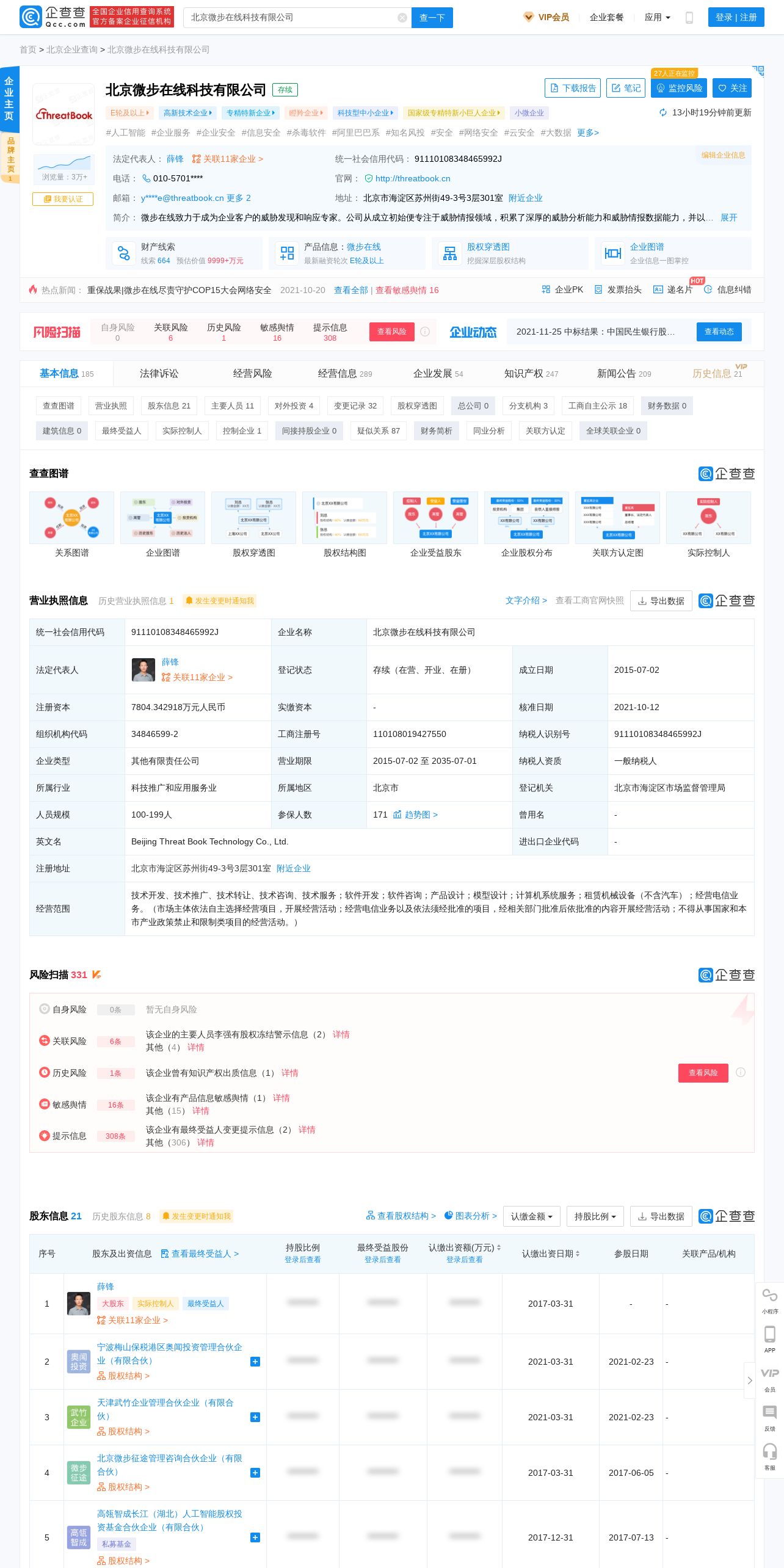Screen dimensions: 784x1568
Task: Click 下载报告 button
Action: coord(573,88)
